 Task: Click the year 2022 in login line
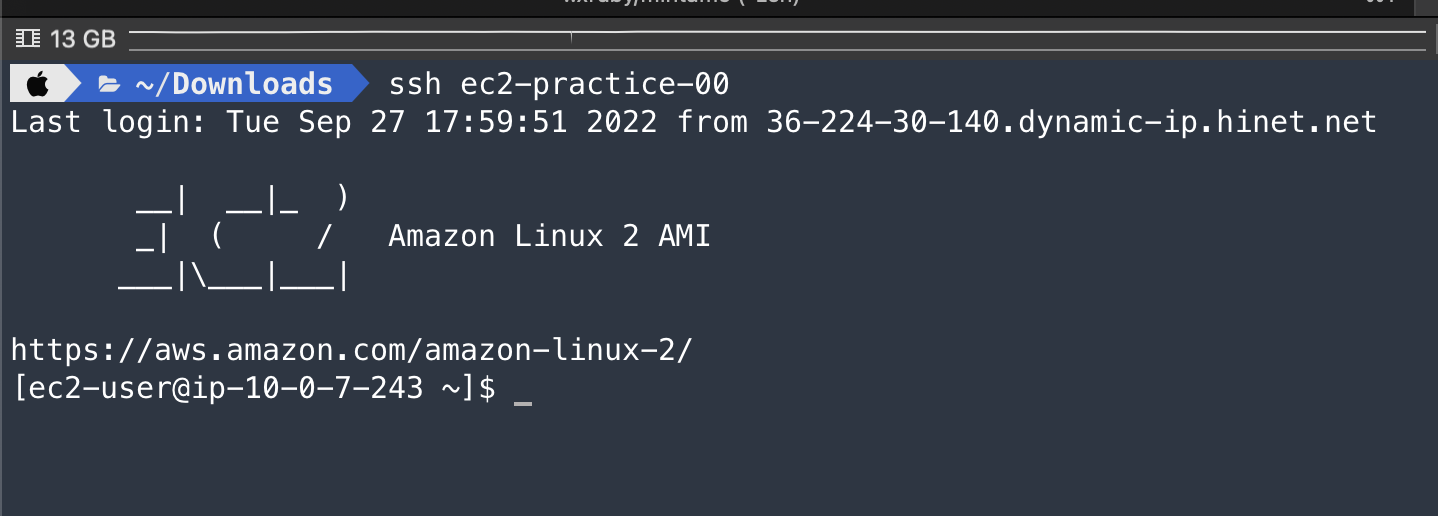(x=621, y=123)
